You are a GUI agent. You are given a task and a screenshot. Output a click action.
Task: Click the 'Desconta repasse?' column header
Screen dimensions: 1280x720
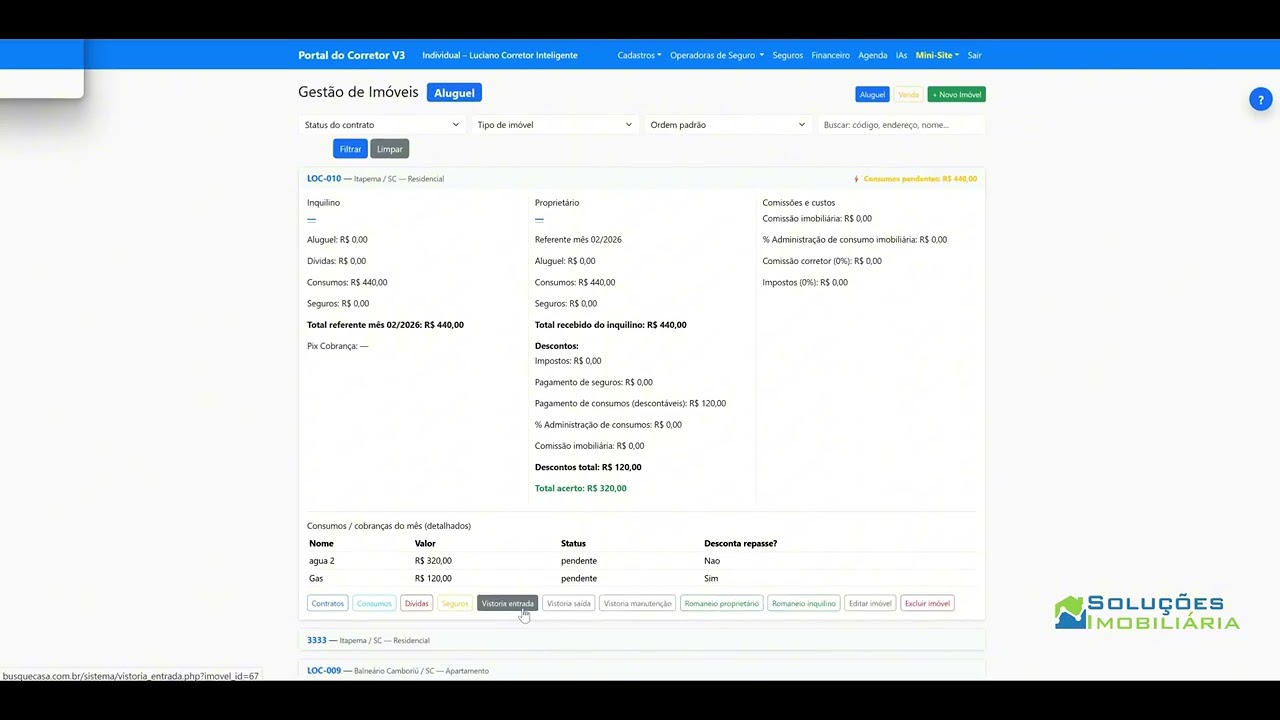[740, 543]
